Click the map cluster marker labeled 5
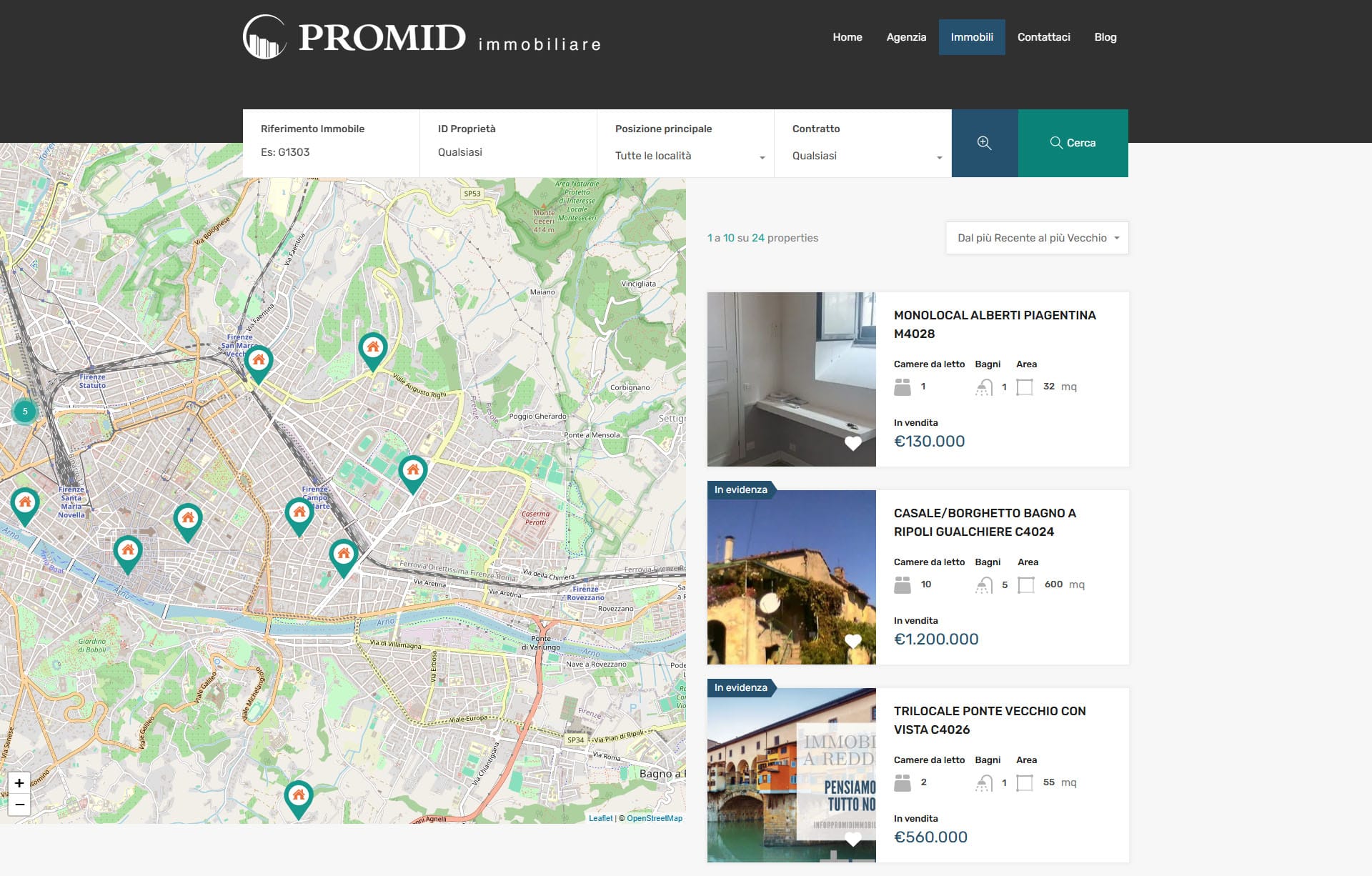The height and width of the screenshot is (876, 1372). tap(25, 412)
